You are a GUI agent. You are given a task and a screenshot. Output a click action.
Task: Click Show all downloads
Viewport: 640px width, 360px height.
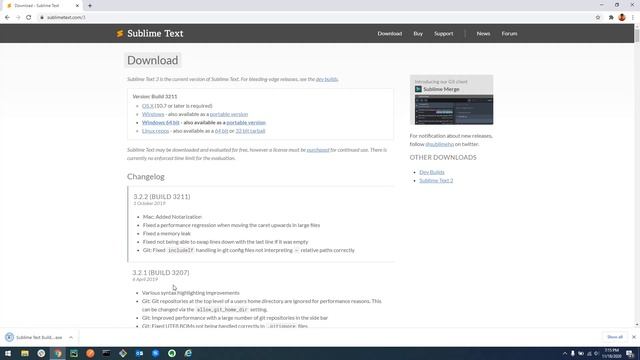point(615,337)
